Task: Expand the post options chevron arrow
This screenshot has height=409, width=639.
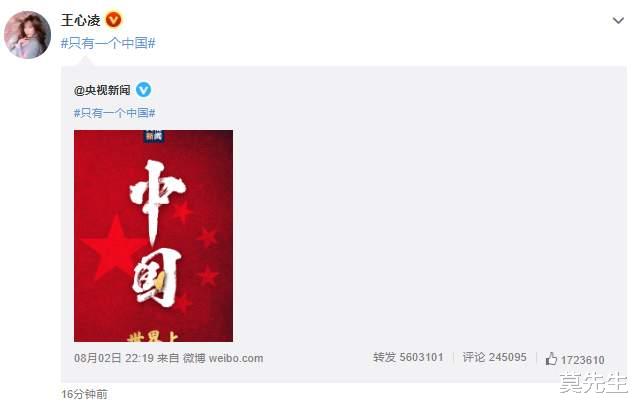Action: 618,20
